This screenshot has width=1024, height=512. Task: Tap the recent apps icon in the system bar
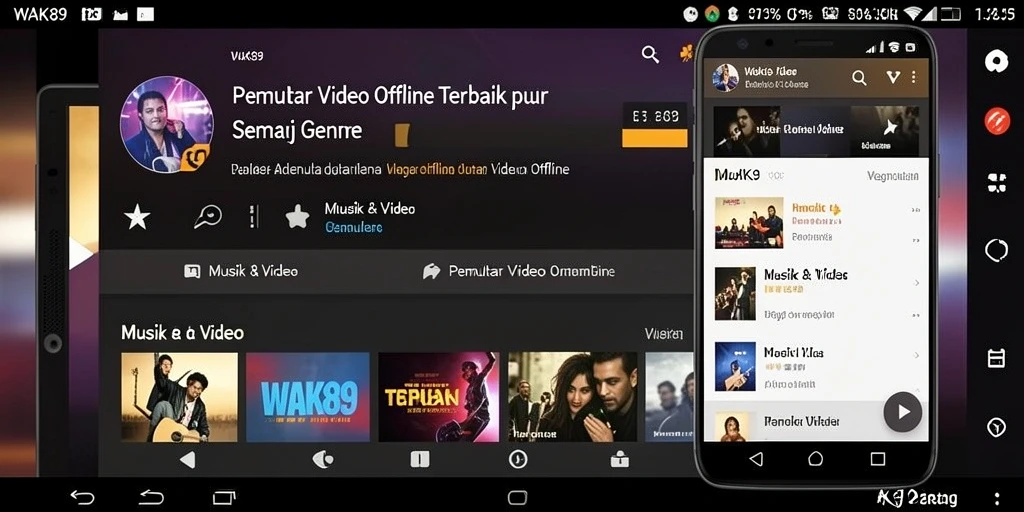(x=224, y=498)
